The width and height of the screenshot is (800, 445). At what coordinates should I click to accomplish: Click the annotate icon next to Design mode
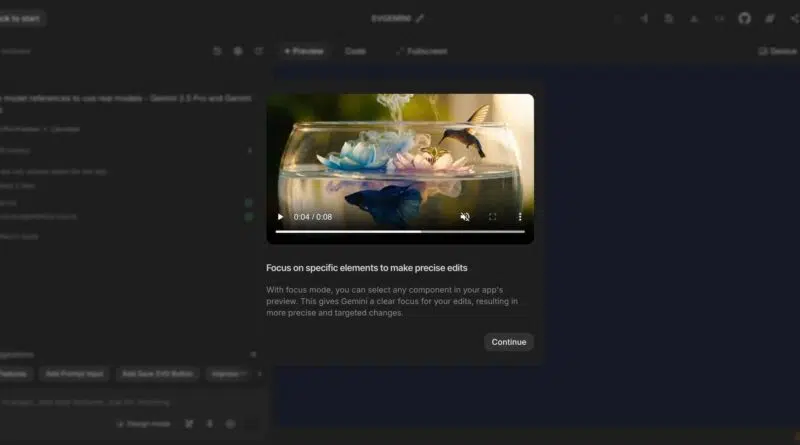coord(189,424)
